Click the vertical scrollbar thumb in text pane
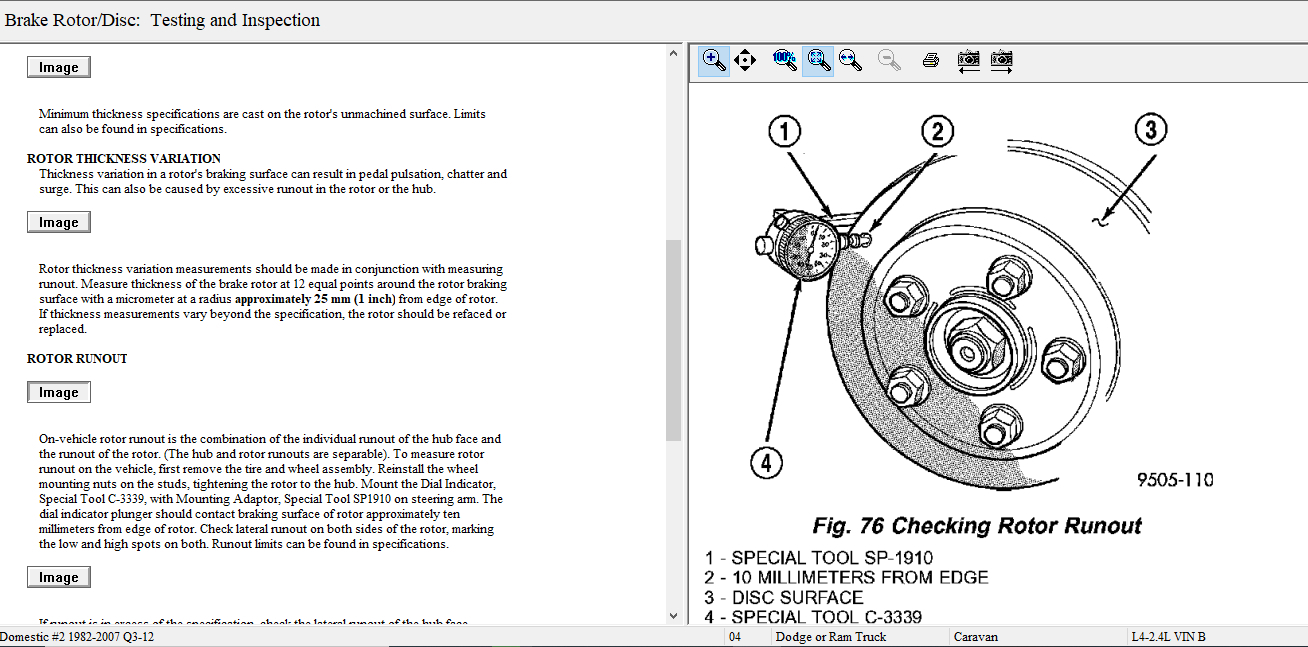Image resolution: width=1308 pixels, height=647 pixels. click(673, 340)
